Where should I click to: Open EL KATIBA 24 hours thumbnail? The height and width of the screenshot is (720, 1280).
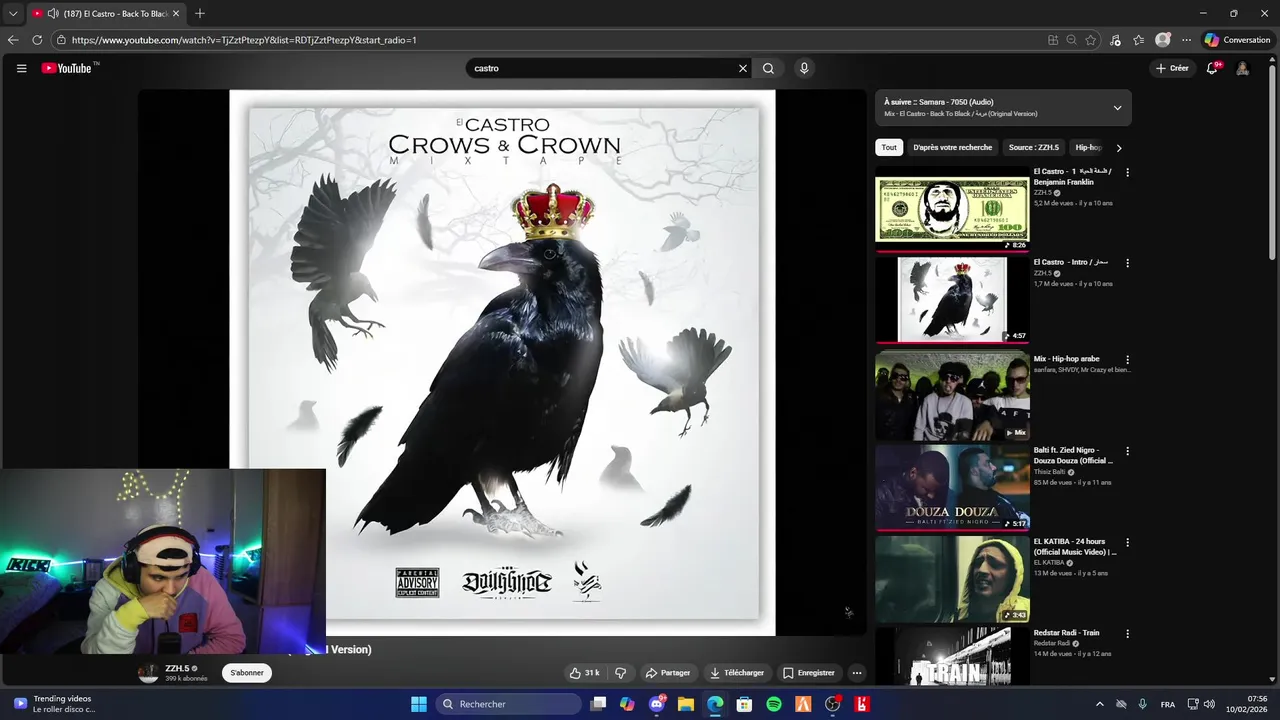pos(952,579)
